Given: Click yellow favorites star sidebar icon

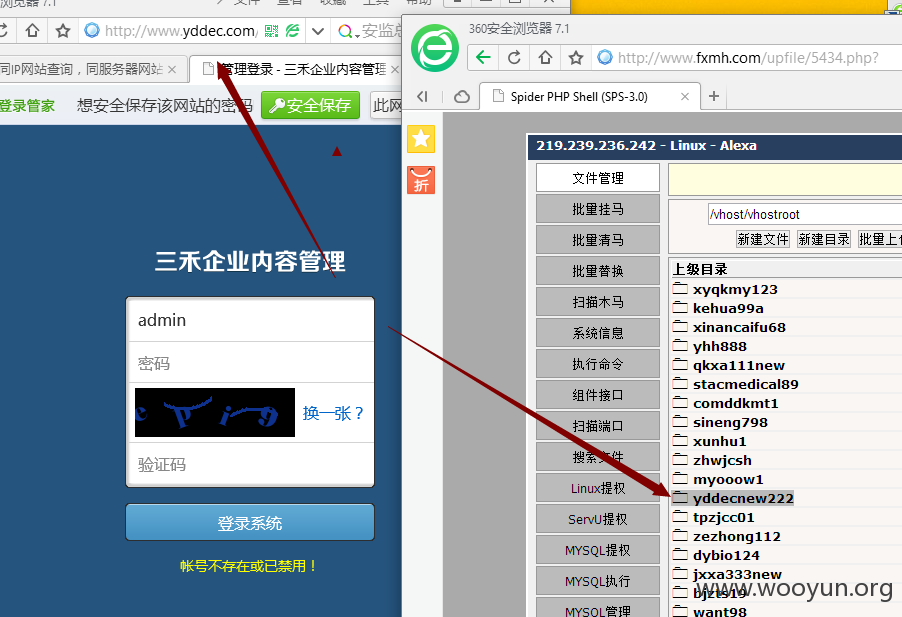Looking at the screenshot, I should click(421, 139).
